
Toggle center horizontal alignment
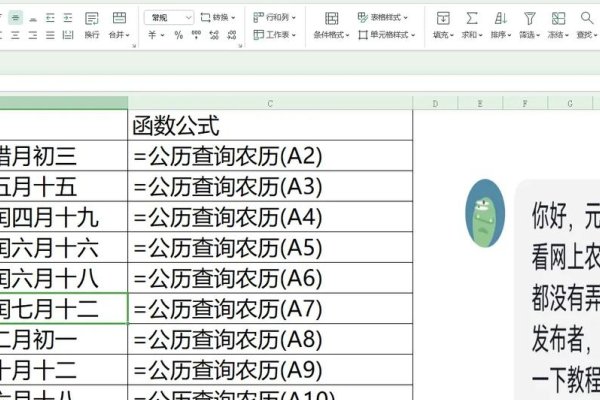coord(15,35)
